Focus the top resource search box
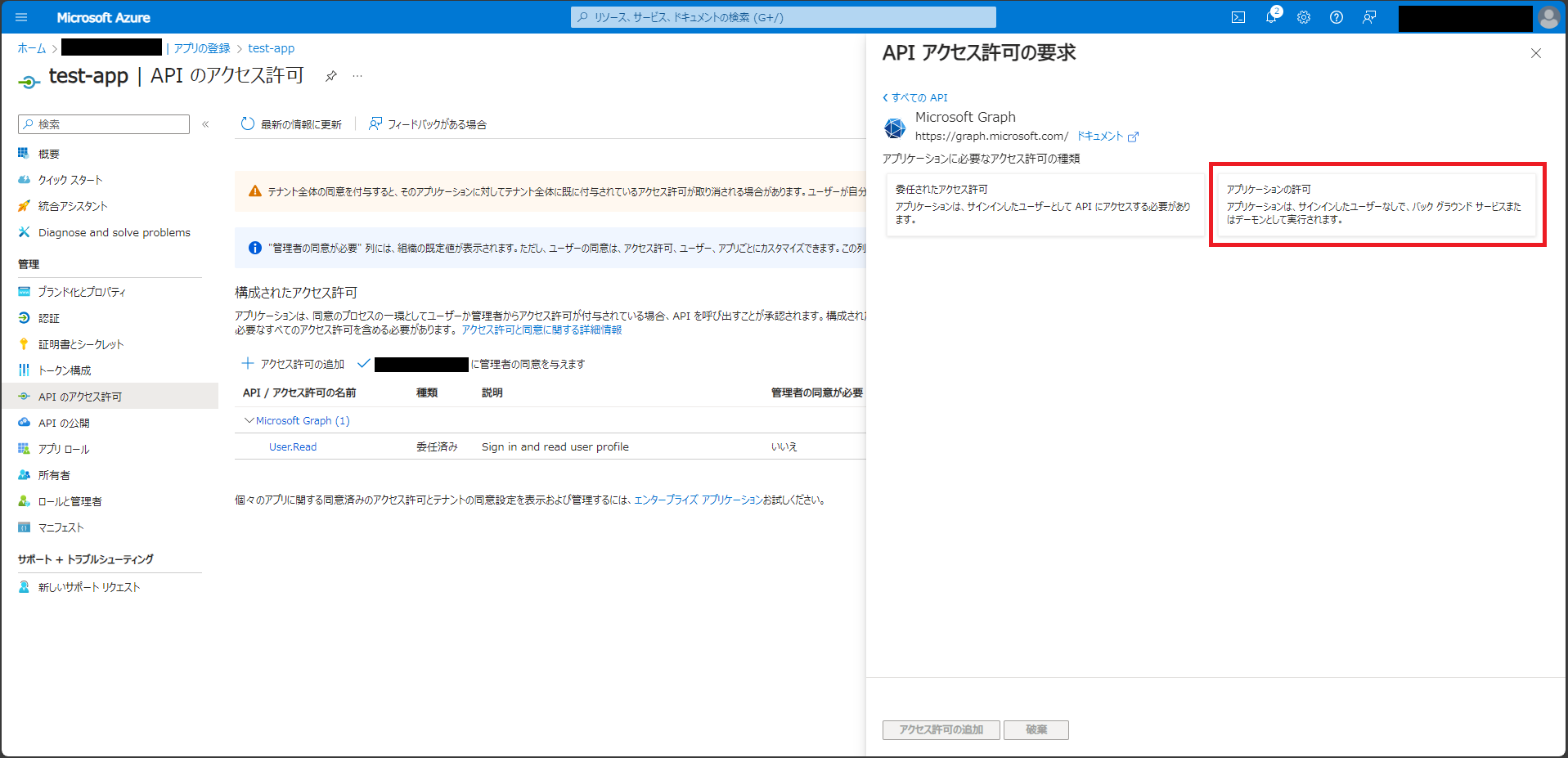 [x=783, y=17]
